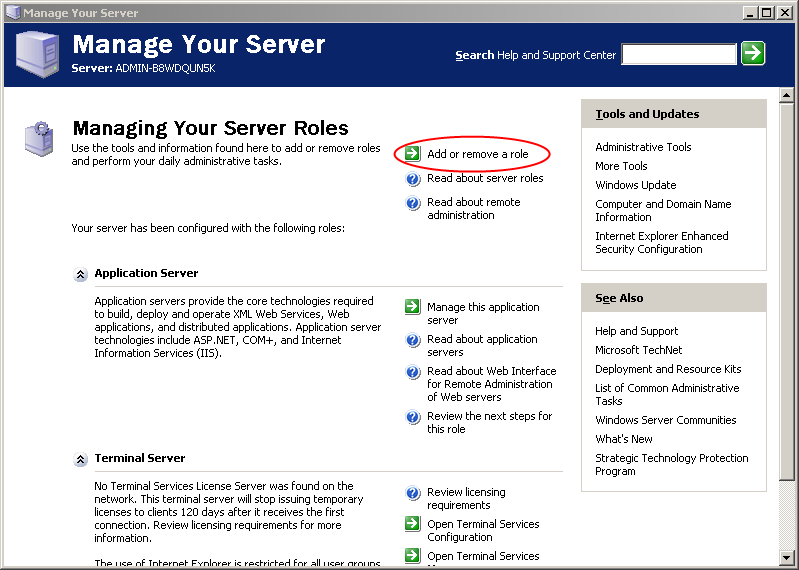Click the green arrow beside Add or remove a role
This screenshot has height=570, width=799.
tap(412, 153)
